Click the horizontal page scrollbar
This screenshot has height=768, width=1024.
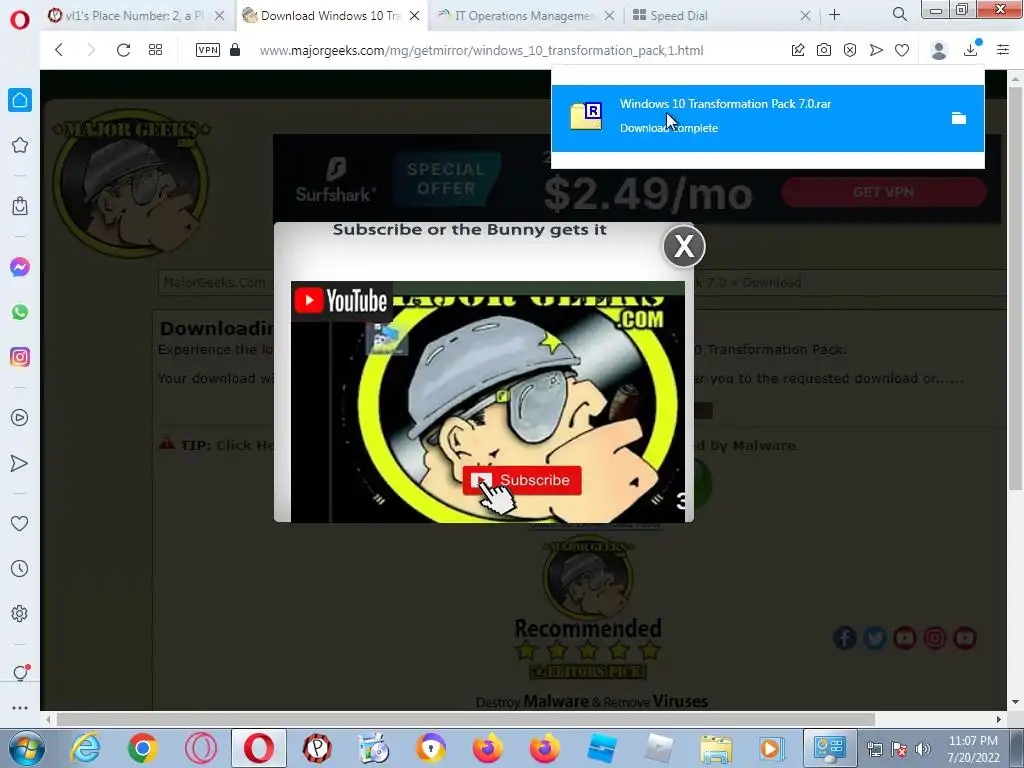(x=466, y=719)
